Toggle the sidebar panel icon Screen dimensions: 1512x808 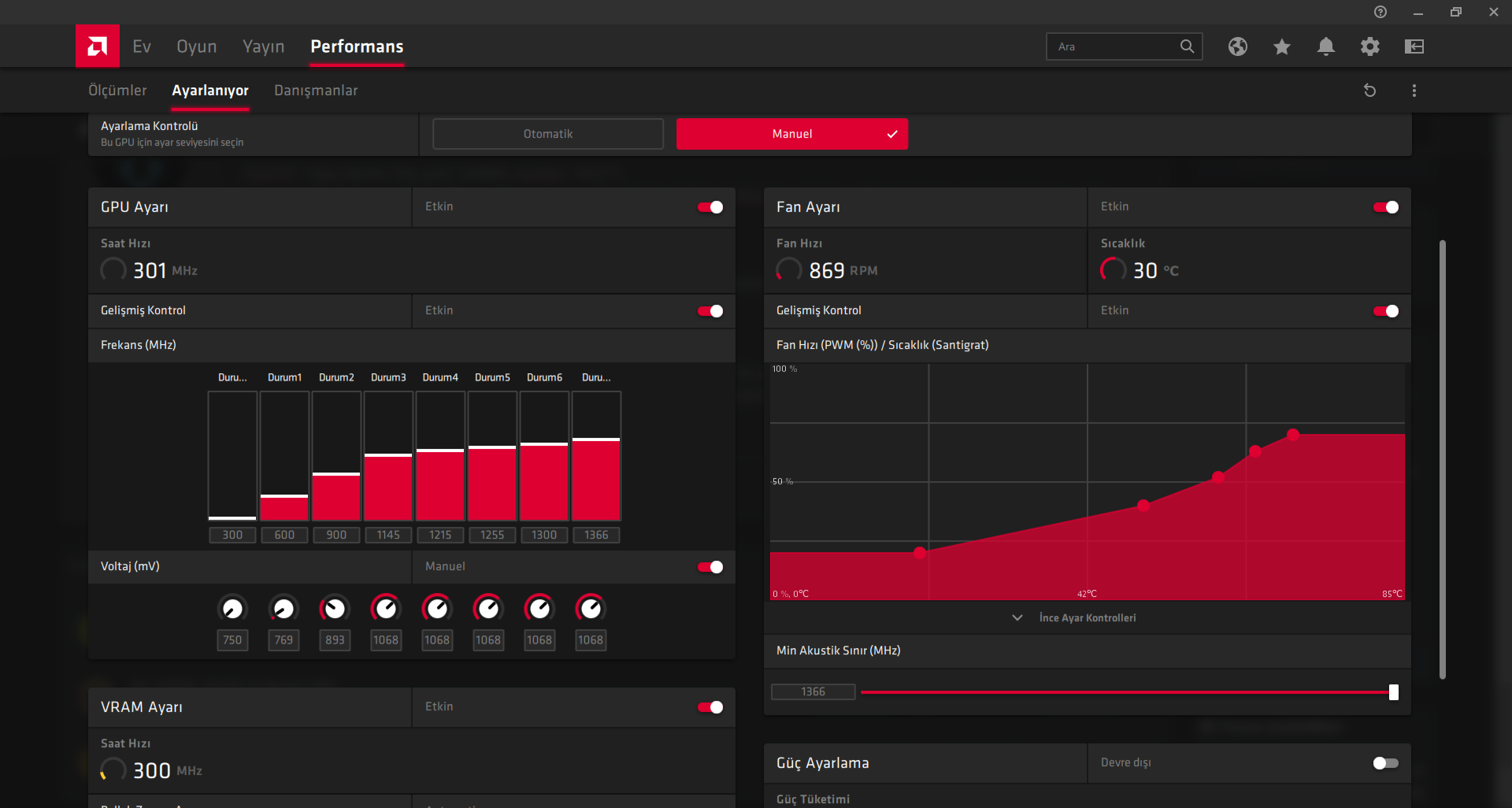click(1414, 46)
